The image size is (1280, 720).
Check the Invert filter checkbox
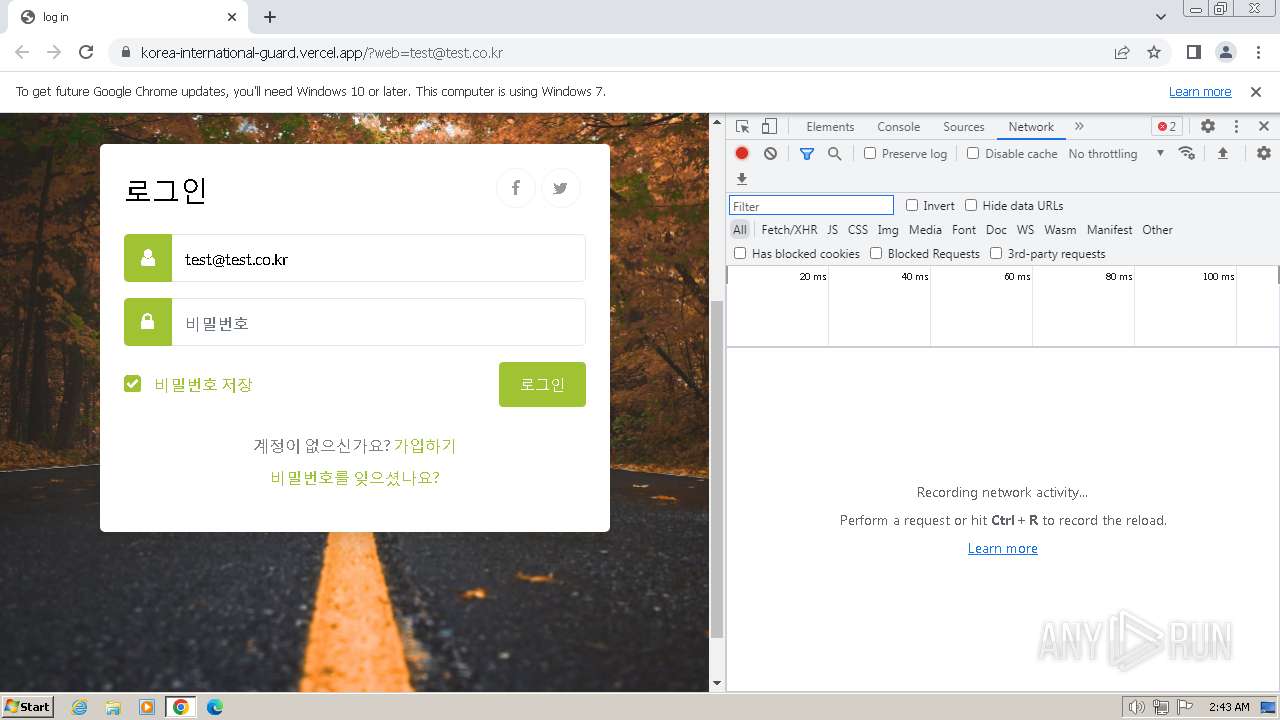pyautogui.click(x=912, y=205)
